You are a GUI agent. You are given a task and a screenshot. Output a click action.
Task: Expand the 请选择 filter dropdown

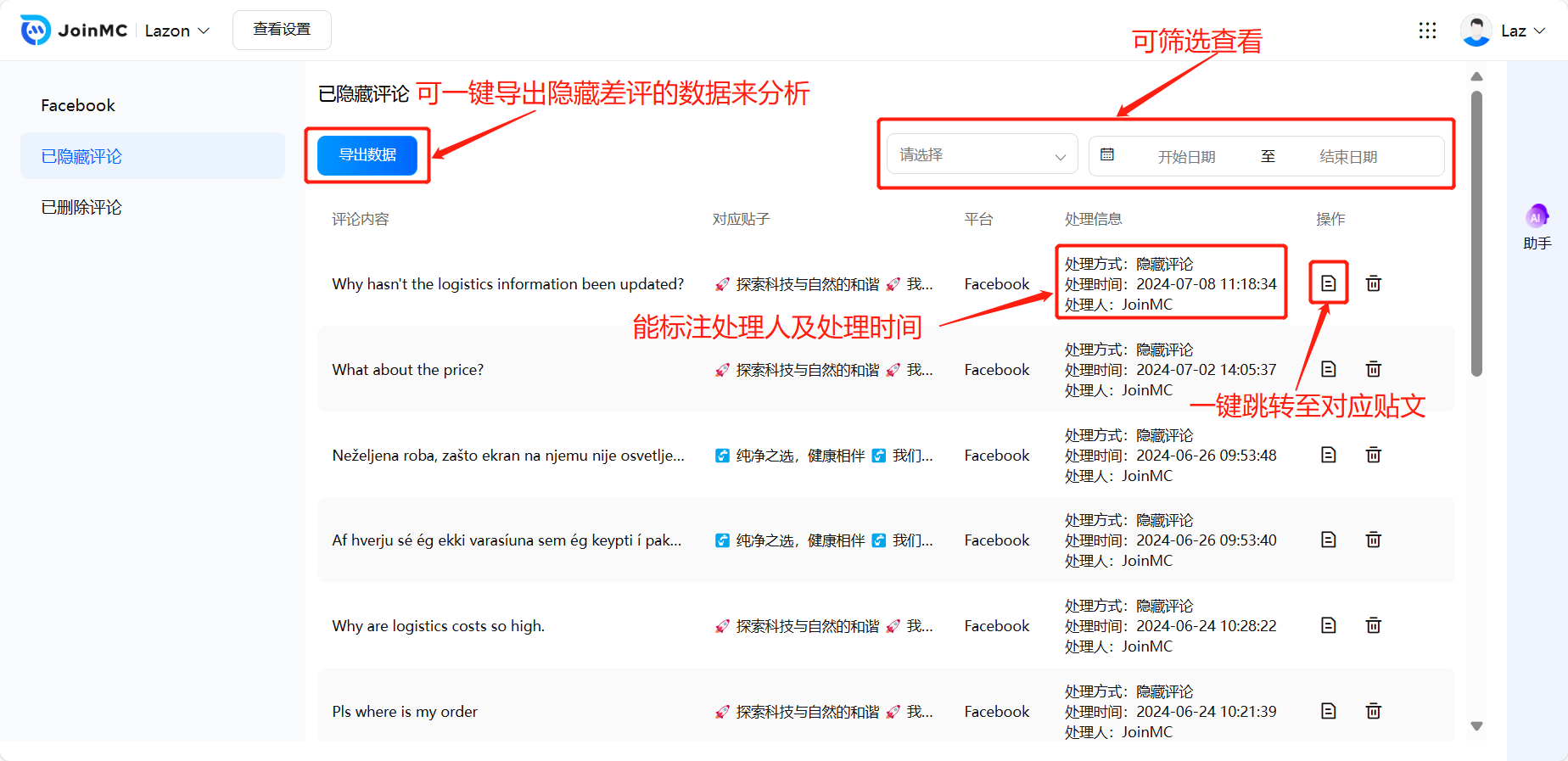(x=982, y=155)
